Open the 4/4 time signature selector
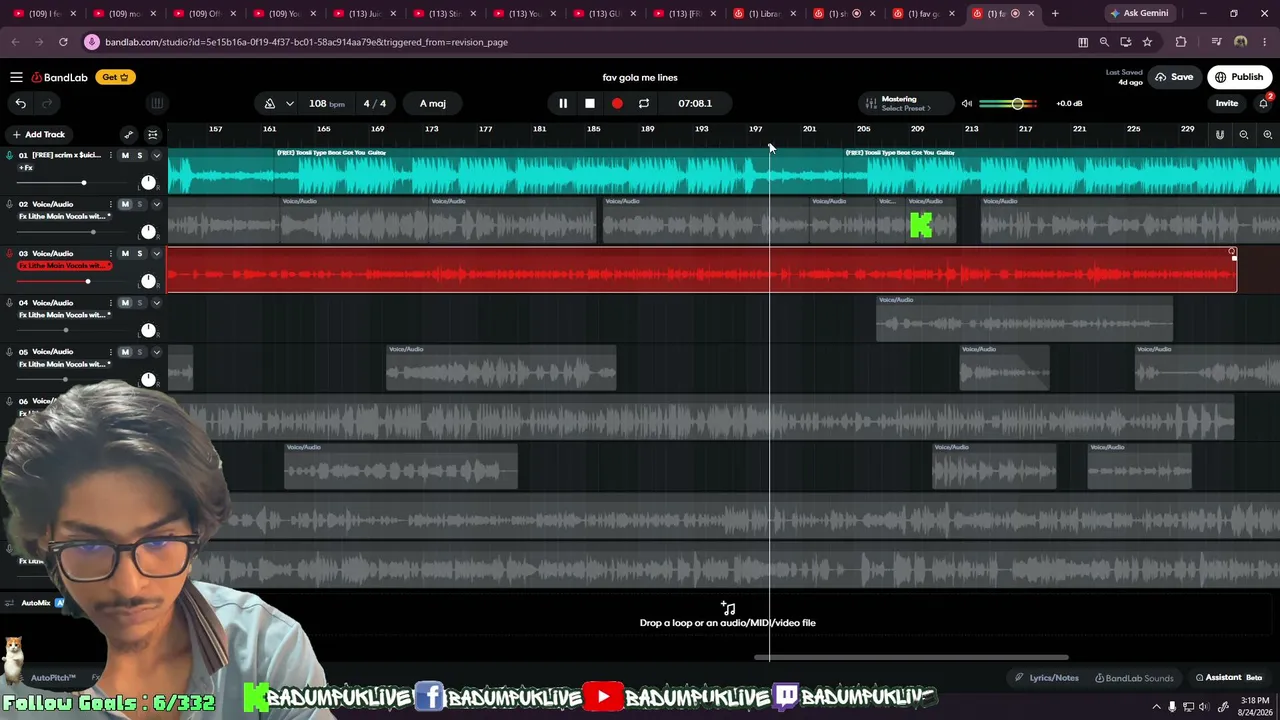Viewport: 1280px width, 720px height. [x=375, y=103]
